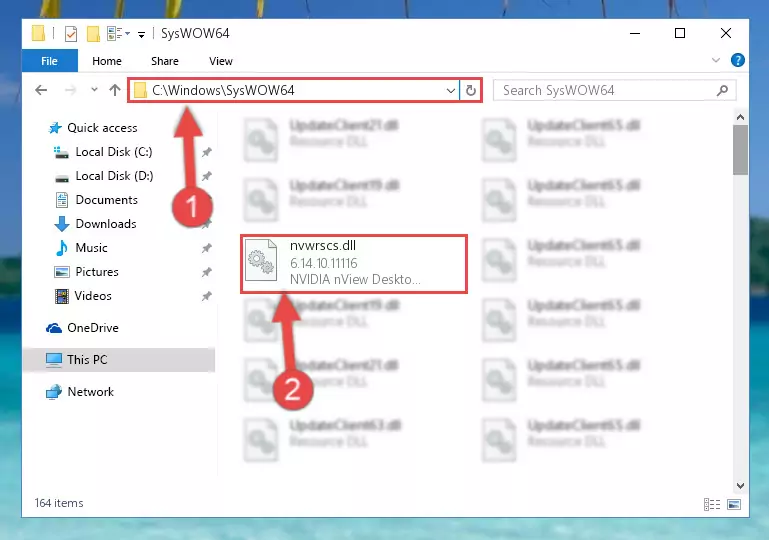Go back with the Back arrow
The width and height of the screenshot is (769, 540).
[41, 90]
